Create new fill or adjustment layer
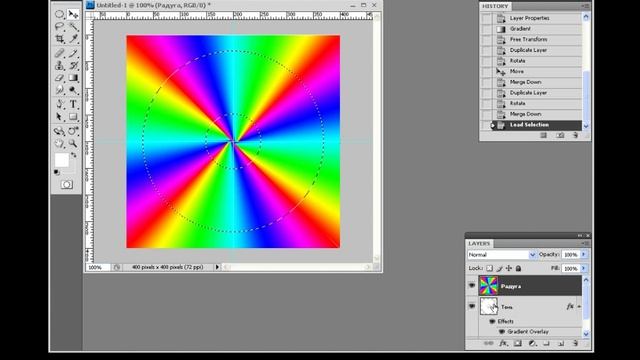The image size is (640, 360). [532, 344]
